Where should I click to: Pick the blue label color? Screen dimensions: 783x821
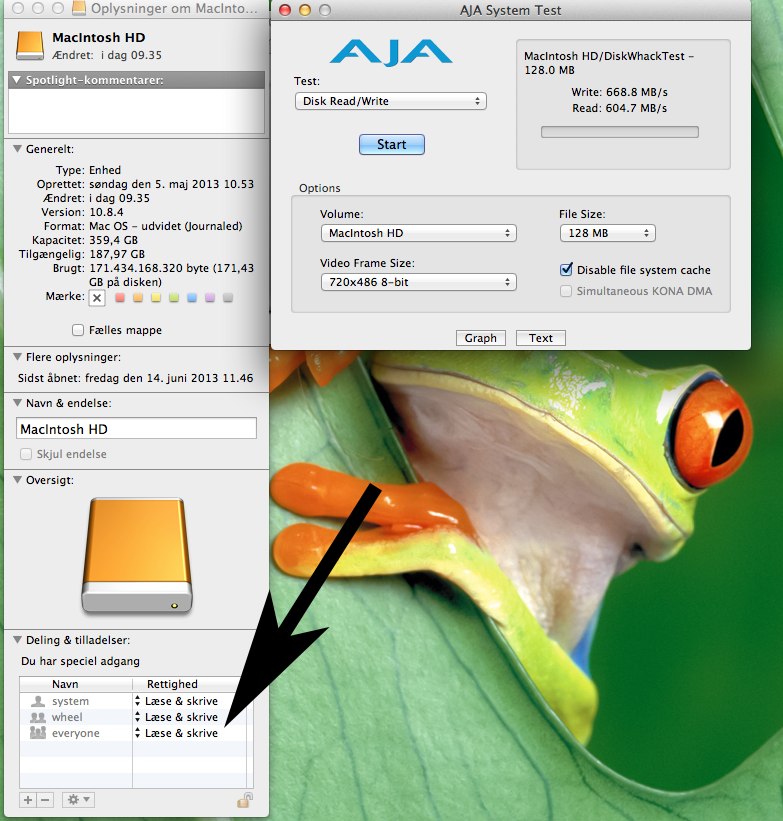tap(192, 298)
